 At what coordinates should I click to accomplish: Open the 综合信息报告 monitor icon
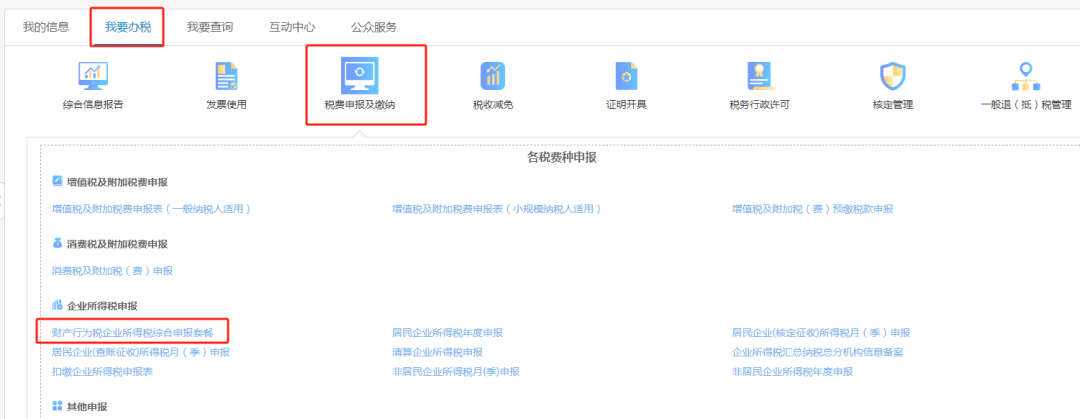click(93, 76)
